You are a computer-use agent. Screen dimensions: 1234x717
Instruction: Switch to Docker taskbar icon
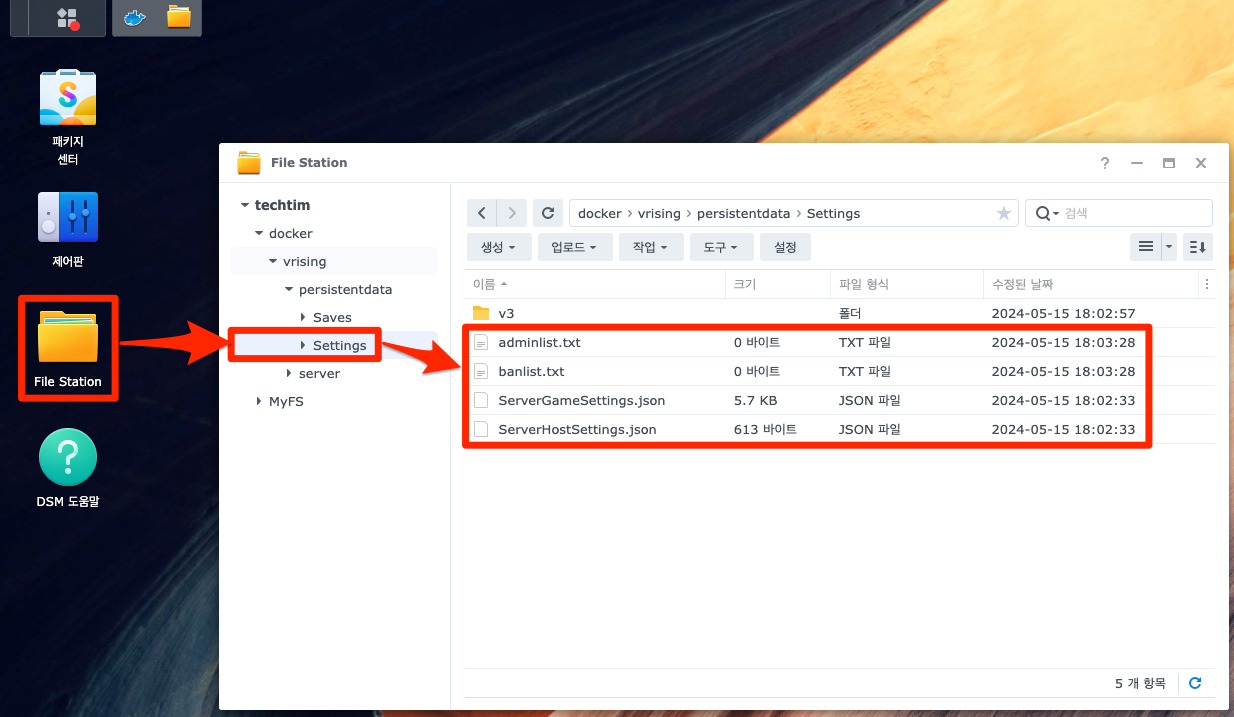pos(134,17)
